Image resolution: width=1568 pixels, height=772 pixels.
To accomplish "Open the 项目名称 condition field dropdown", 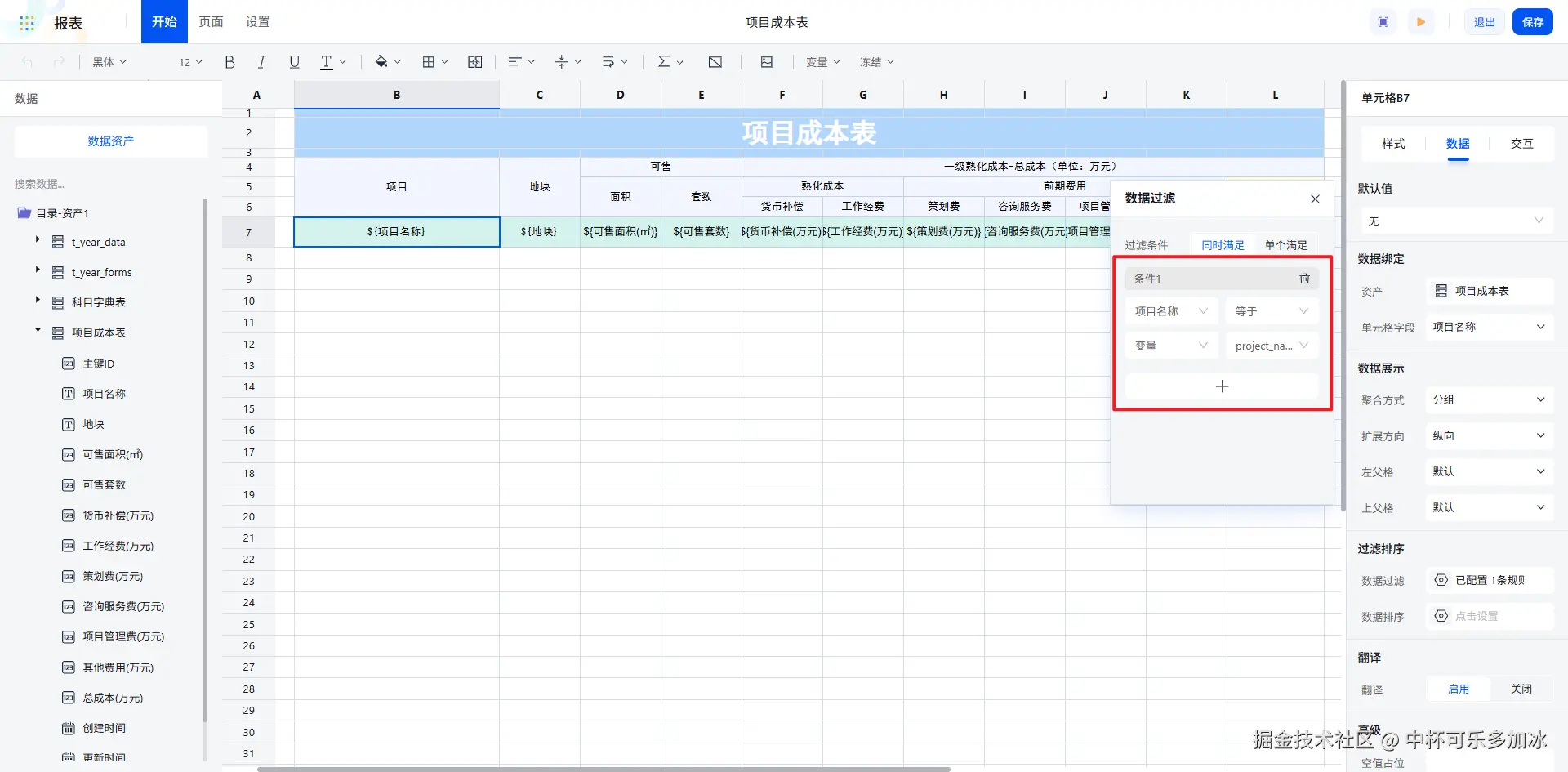I will click(1171, 311).
